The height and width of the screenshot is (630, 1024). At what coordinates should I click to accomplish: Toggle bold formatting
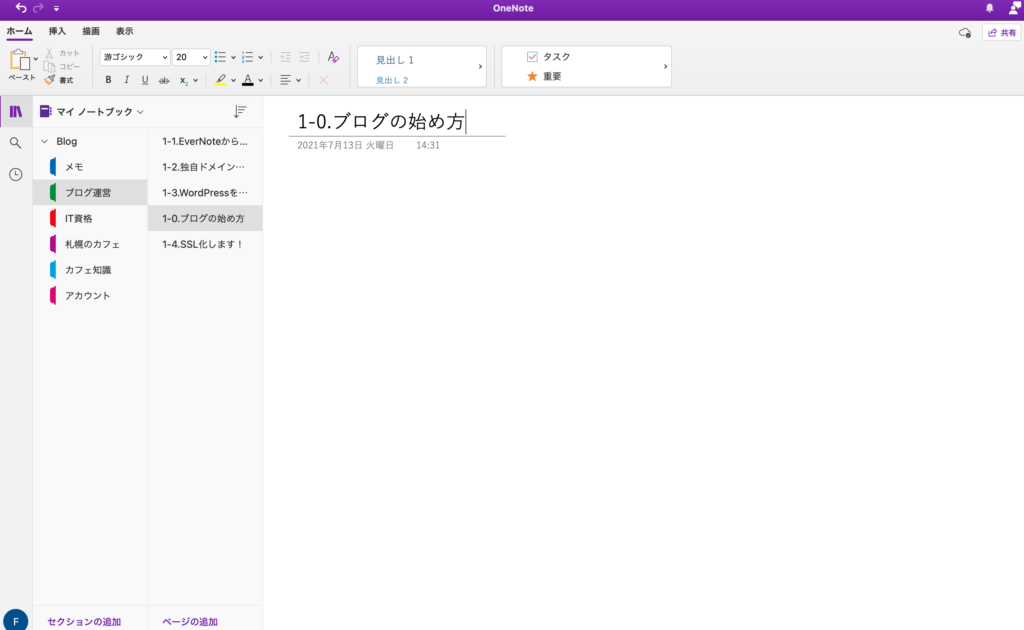click(x=108, y=80)
